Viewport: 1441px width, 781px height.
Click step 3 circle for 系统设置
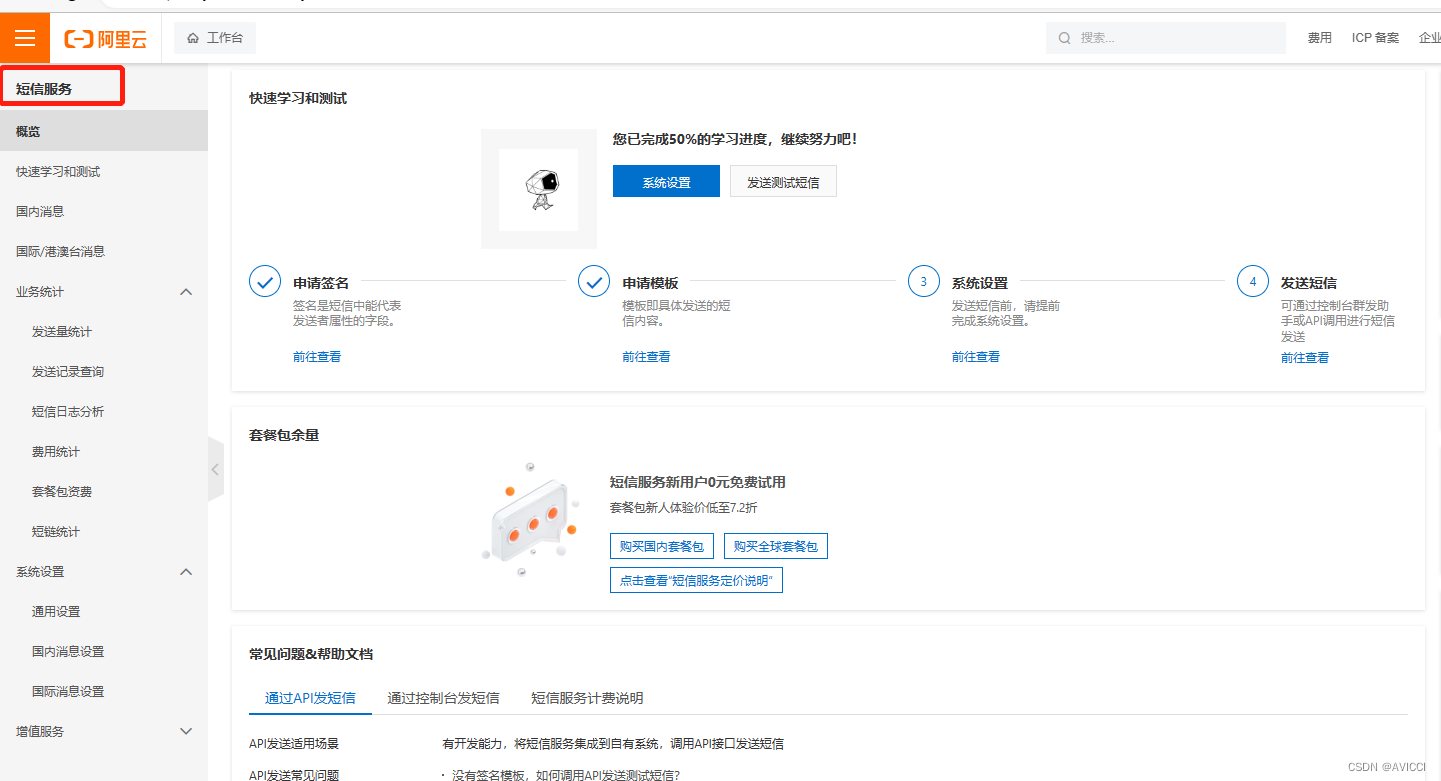[x=923, y=282]
